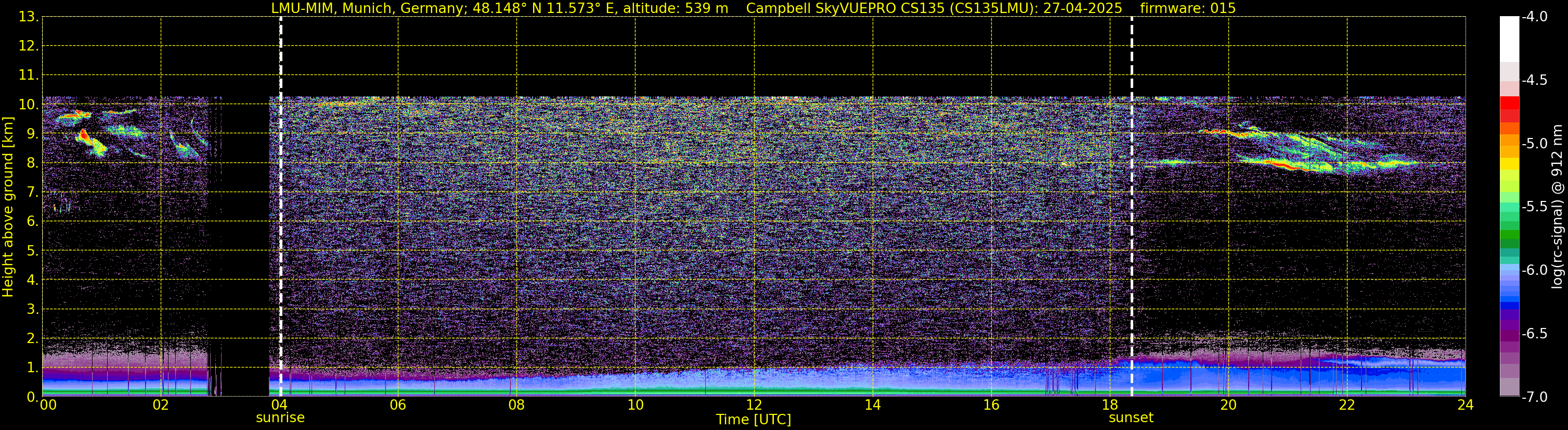This screenshot has height=430, width=1568.
Task: Click the '18' time axis tick label
Action: (x=1110, y=405)
